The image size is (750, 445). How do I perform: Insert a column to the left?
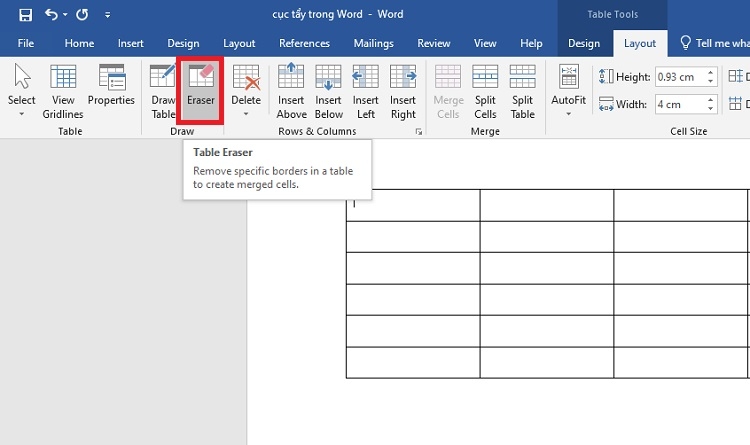(x=365, y=90)
